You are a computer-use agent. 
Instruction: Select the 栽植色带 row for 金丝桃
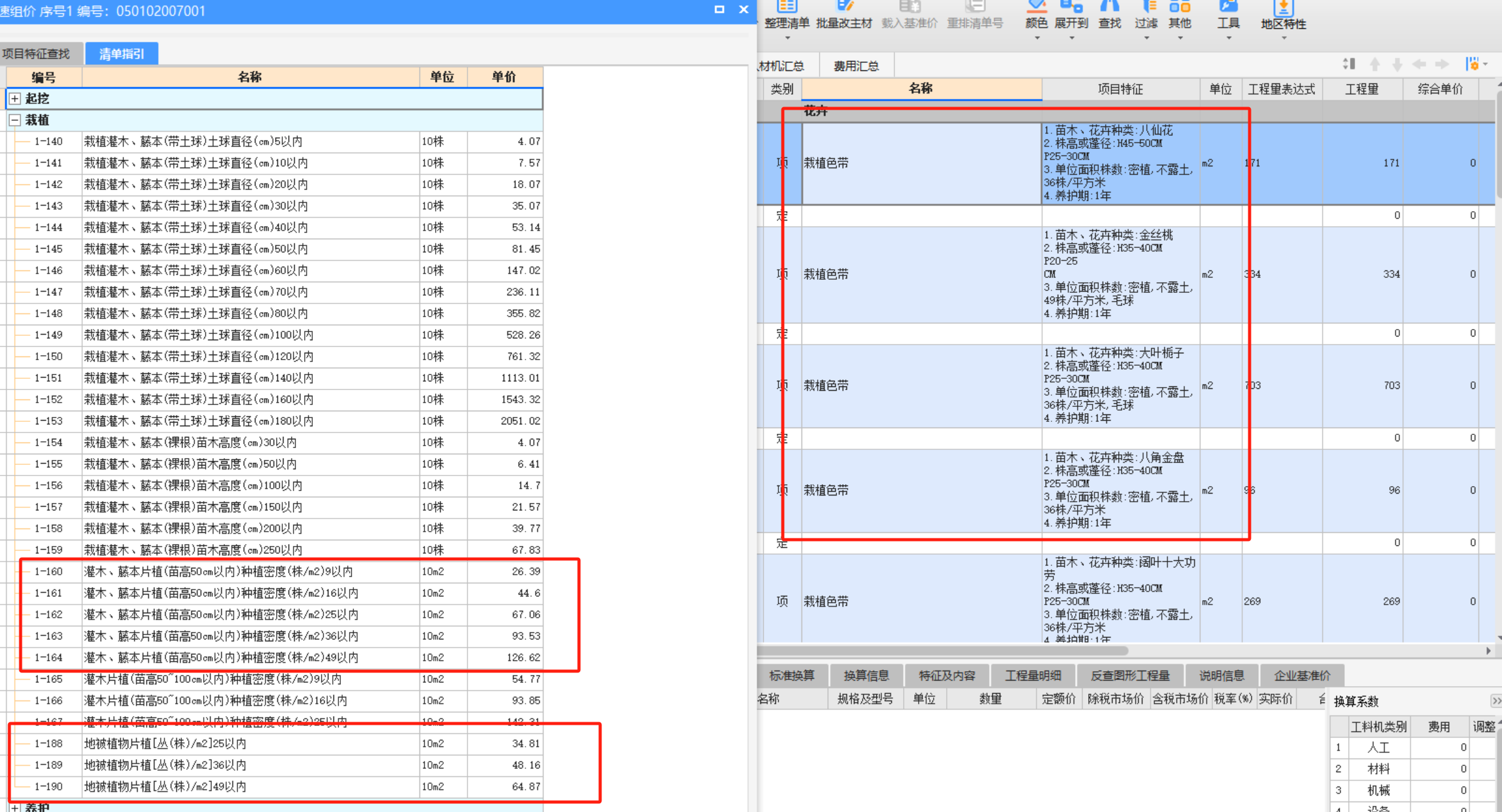tap(1126, 274)
